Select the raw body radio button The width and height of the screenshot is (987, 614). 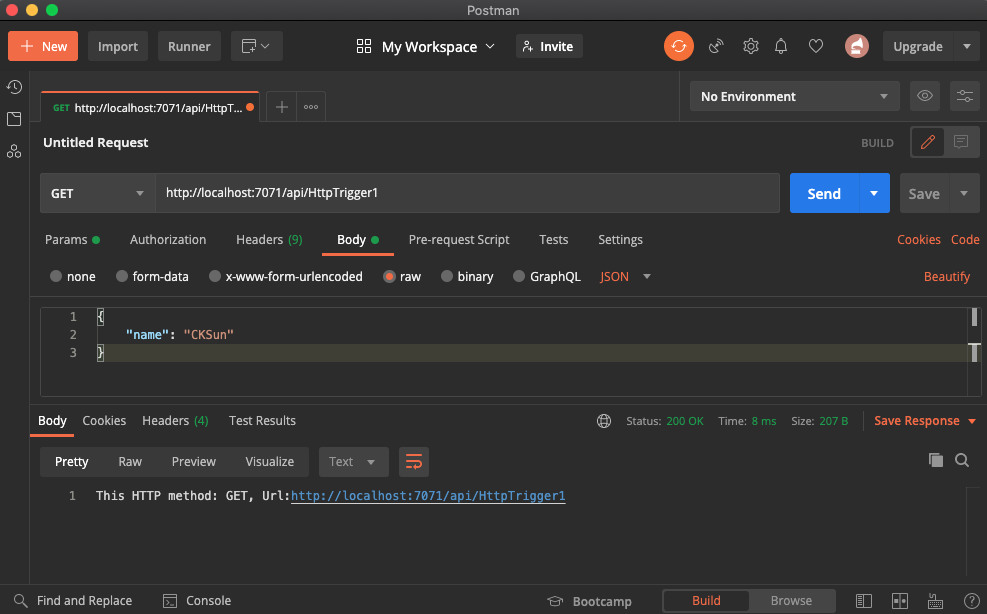click(x=389, y=276)
